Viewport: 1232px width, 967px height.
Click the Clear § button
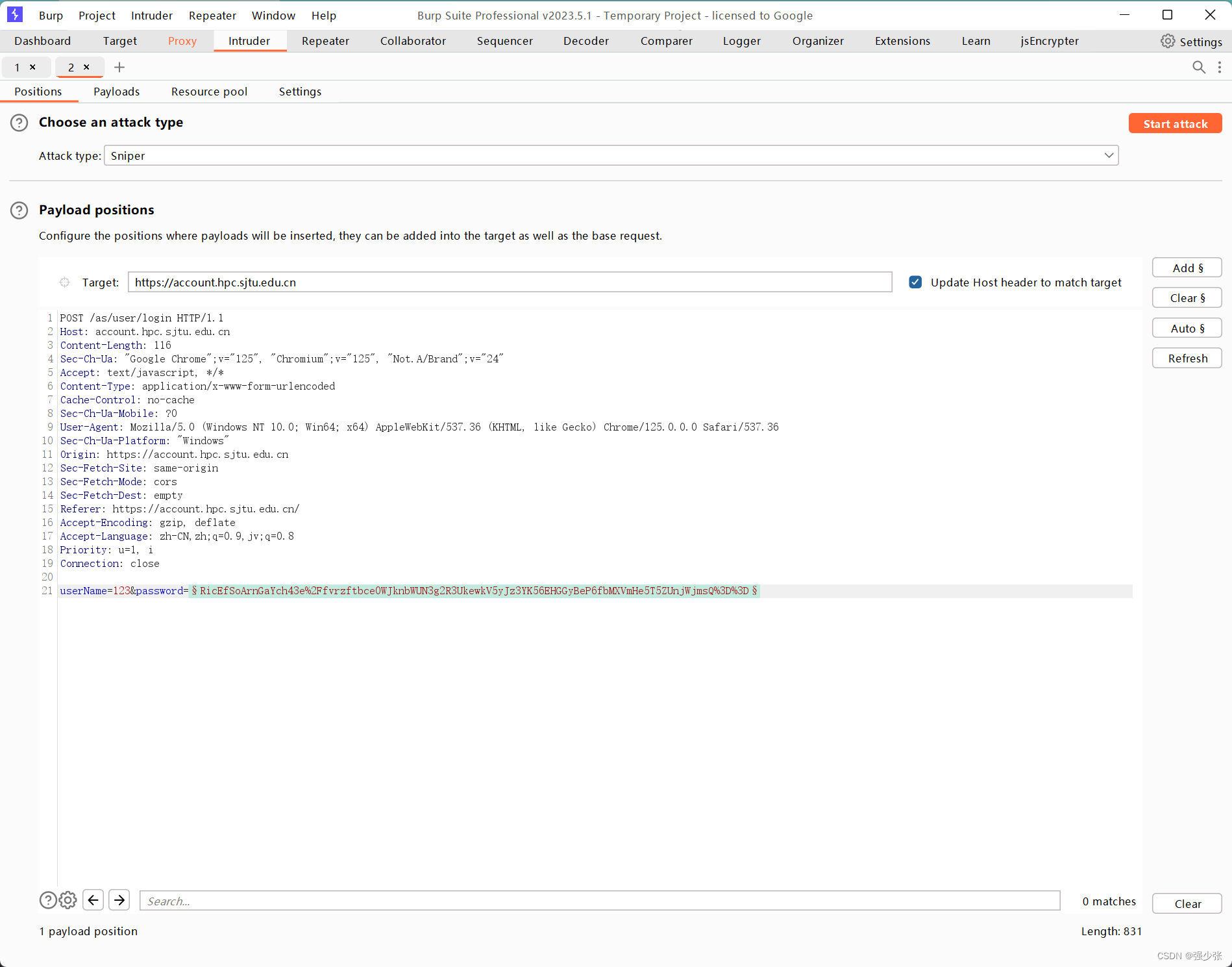click(x=1187, y=297)
